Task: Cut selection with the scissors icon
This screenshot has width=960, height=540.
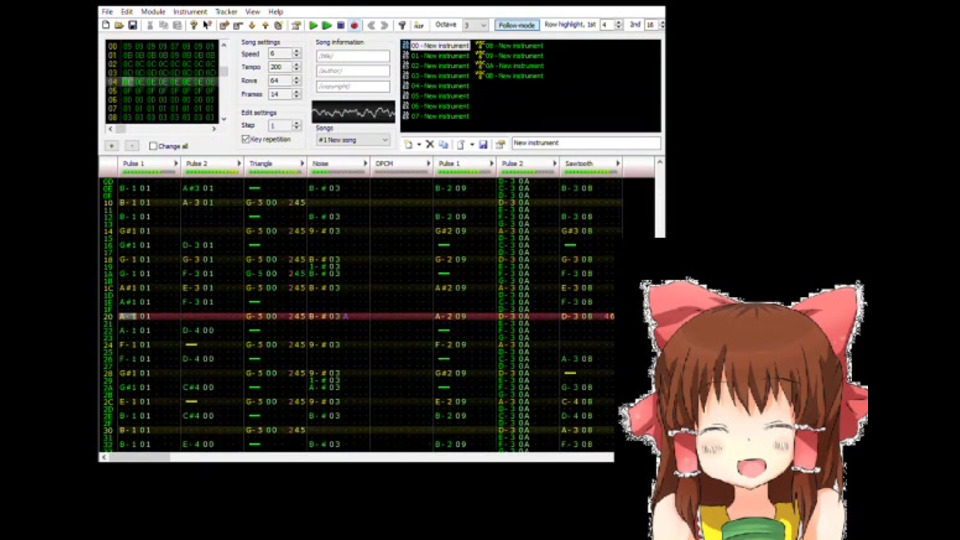Action: pyautogui.click(x=150, y=25)
